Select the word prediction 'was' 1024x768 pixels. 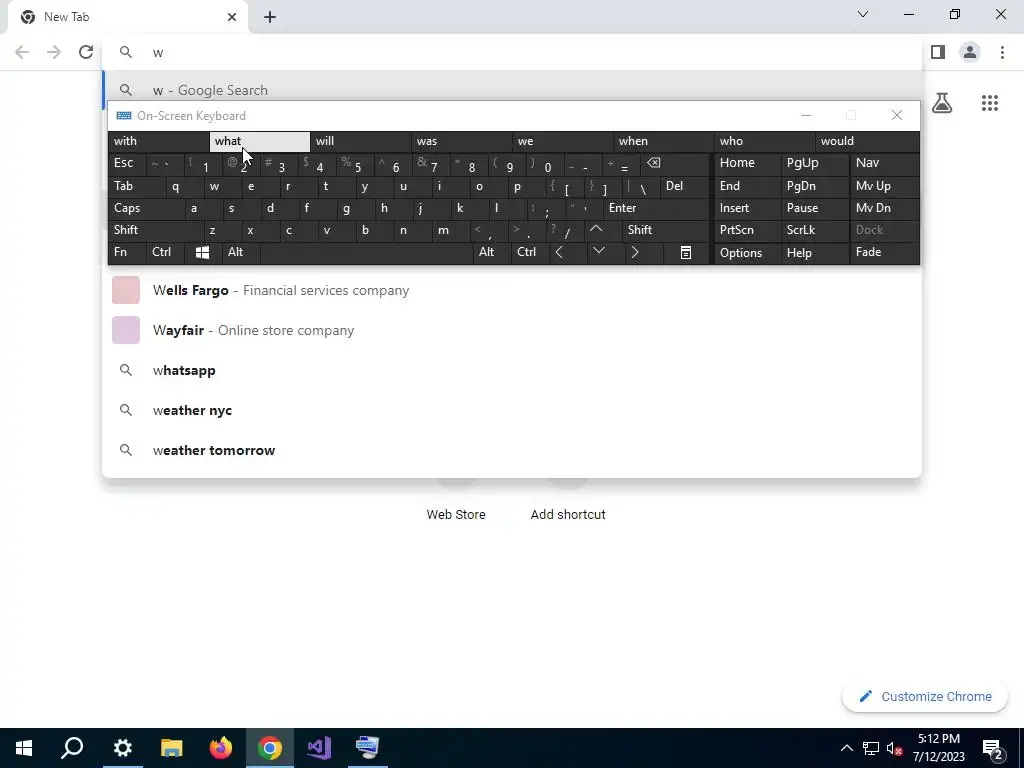click(x=462, y=141)
